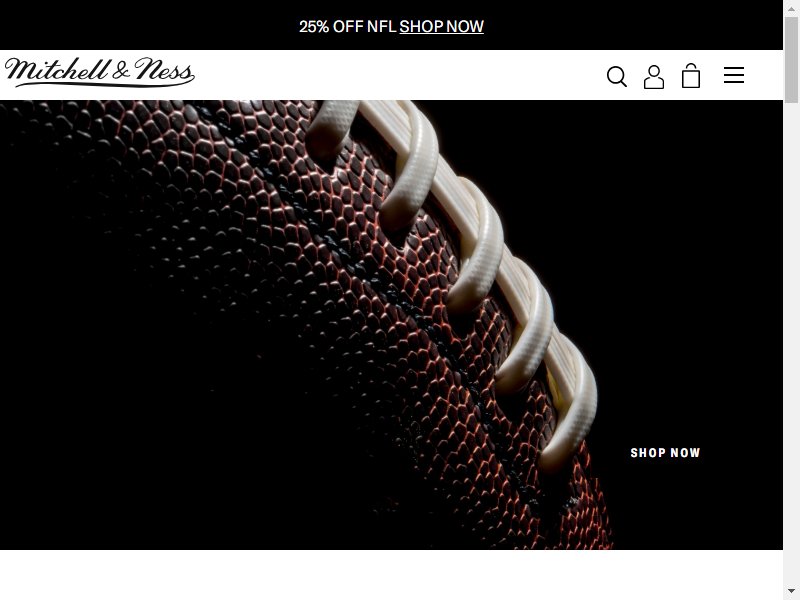Open the user account icon

[x=654, y=77]
